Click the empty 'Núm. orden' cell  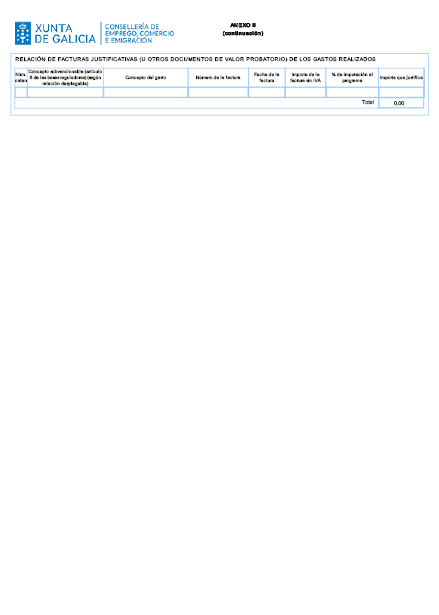coord(21,93)
